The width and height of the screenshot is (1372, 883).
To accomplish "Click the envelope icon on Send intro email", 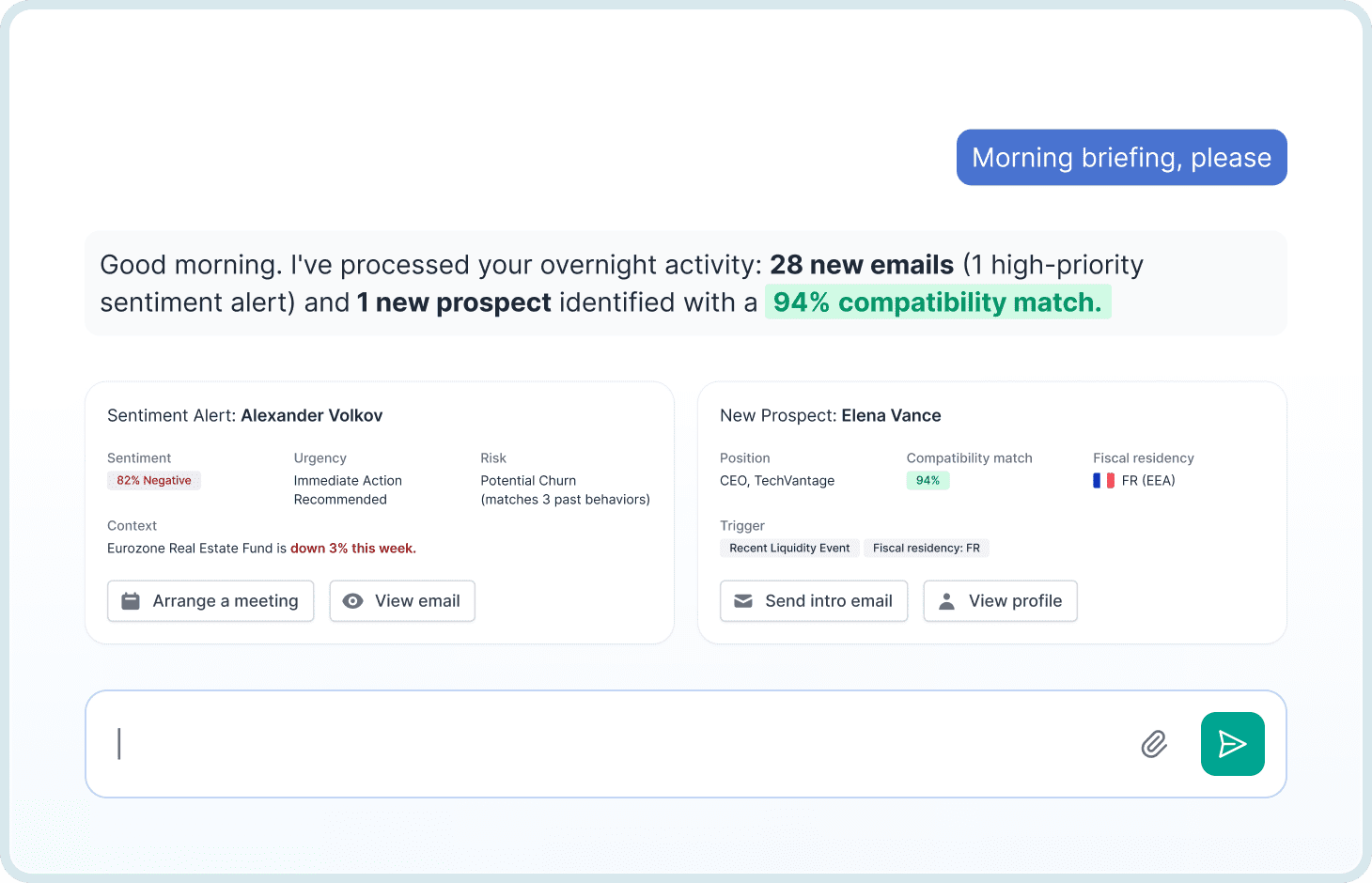I will click(744, 600).
